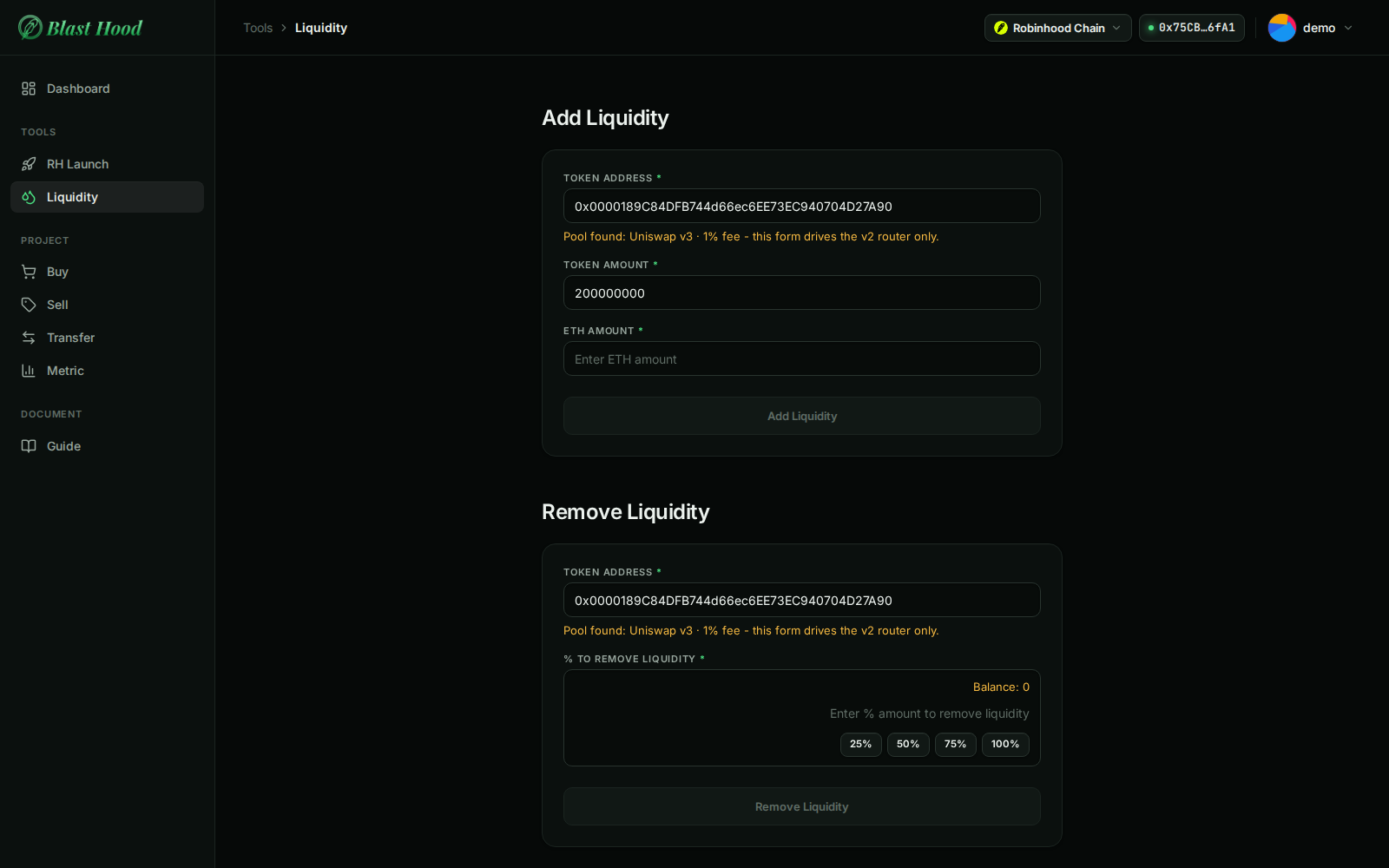Expand the Robinhood Chain network dropdown
This screenshot has width=1389, height=868.
click(1057, 28)
